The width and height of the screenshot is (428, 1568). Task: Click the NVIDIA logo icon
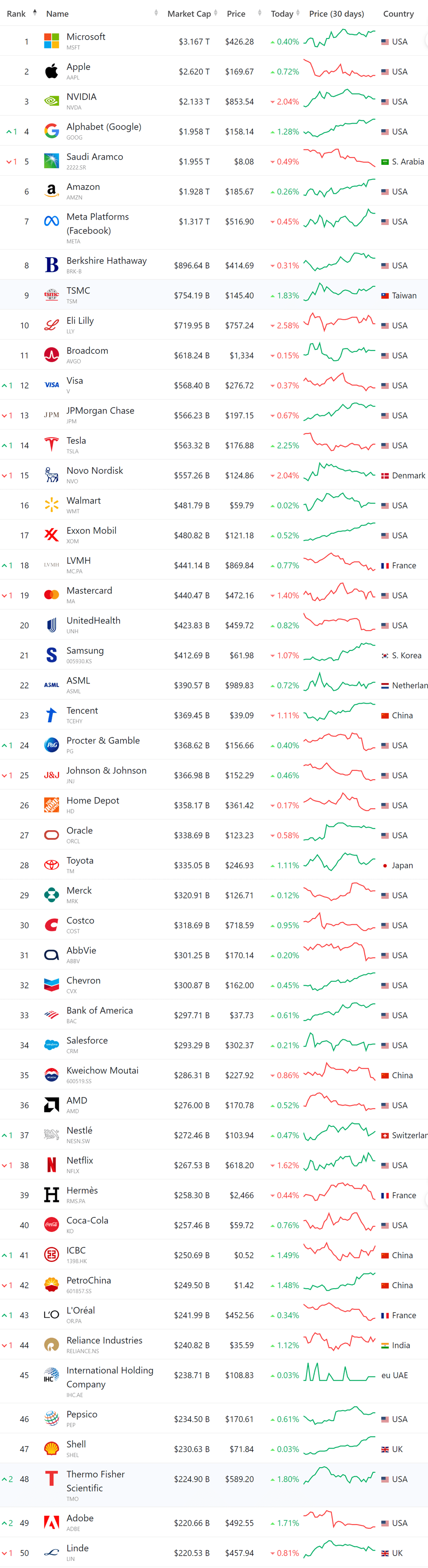52,102
